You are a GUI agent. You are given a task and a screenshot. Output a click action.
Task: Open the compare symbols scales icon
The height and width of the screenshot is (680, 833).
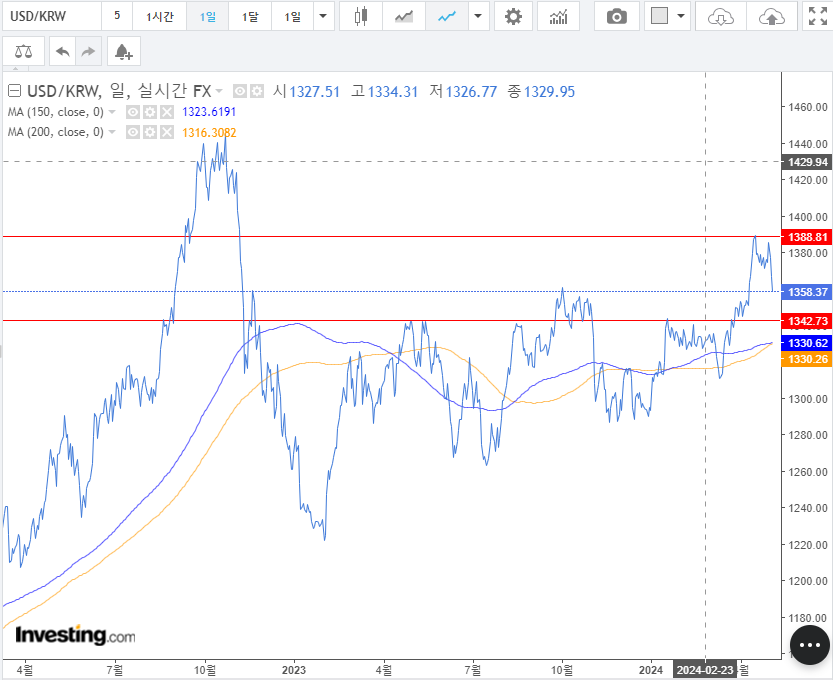click(x=23, y=52)
